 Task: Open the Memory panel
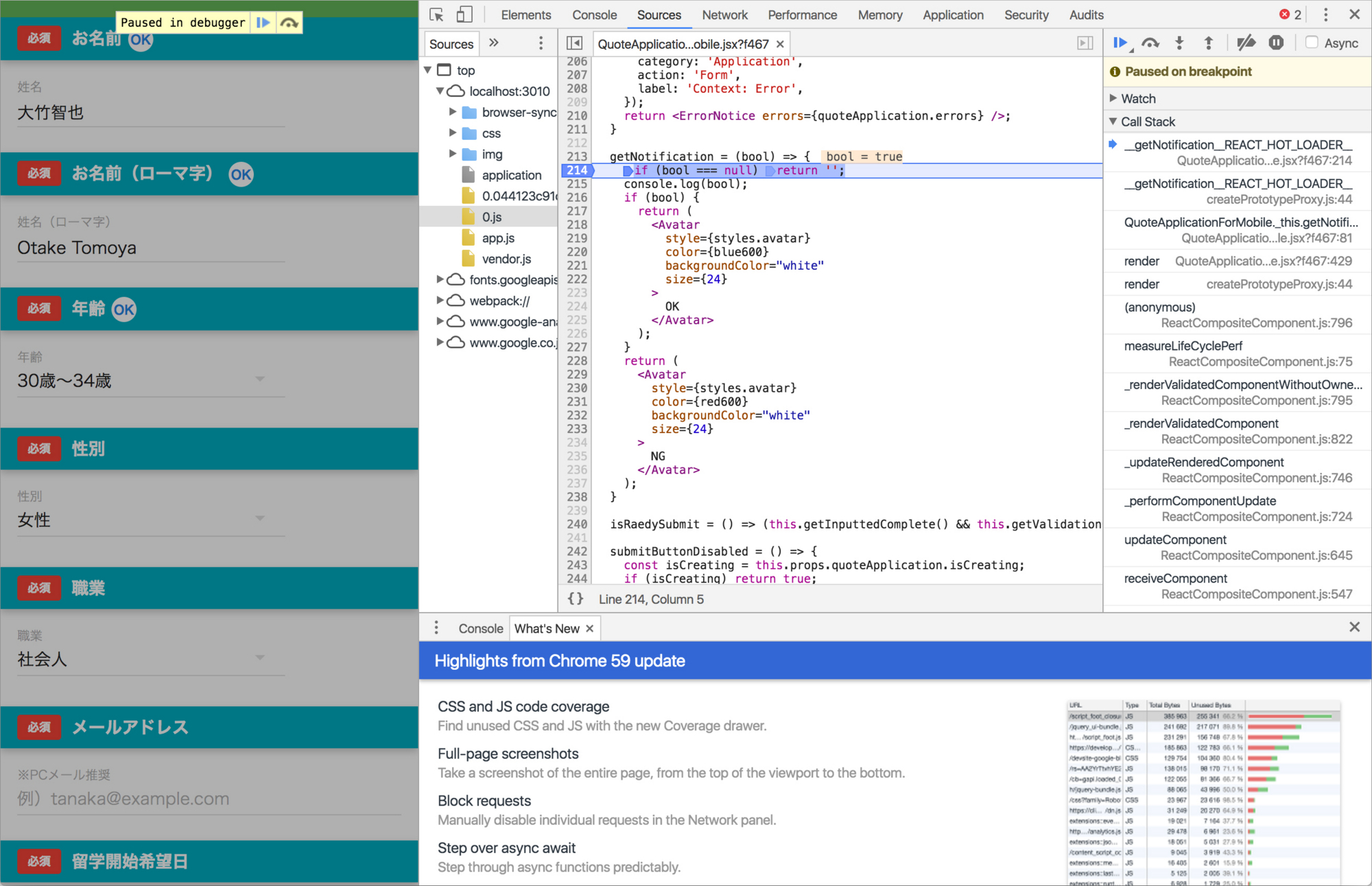click(880, 14)
